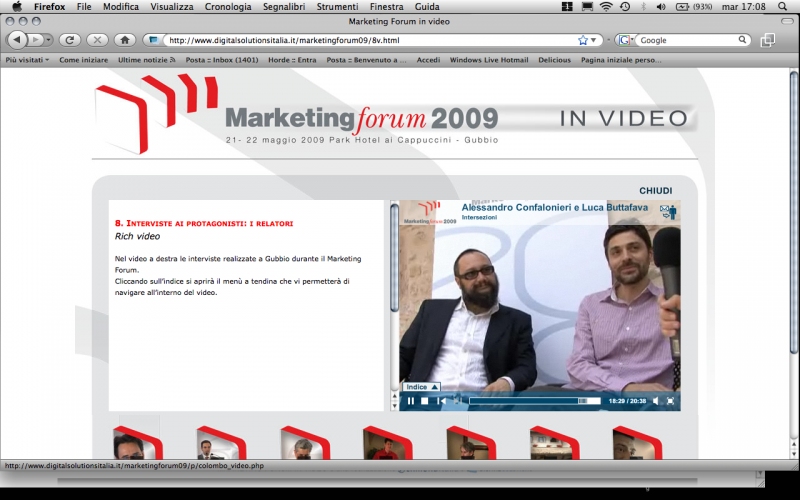Click the overlapping-windows toolbar icon
The height and width of the screenshot is (500, 800).
tap(768, 40)
